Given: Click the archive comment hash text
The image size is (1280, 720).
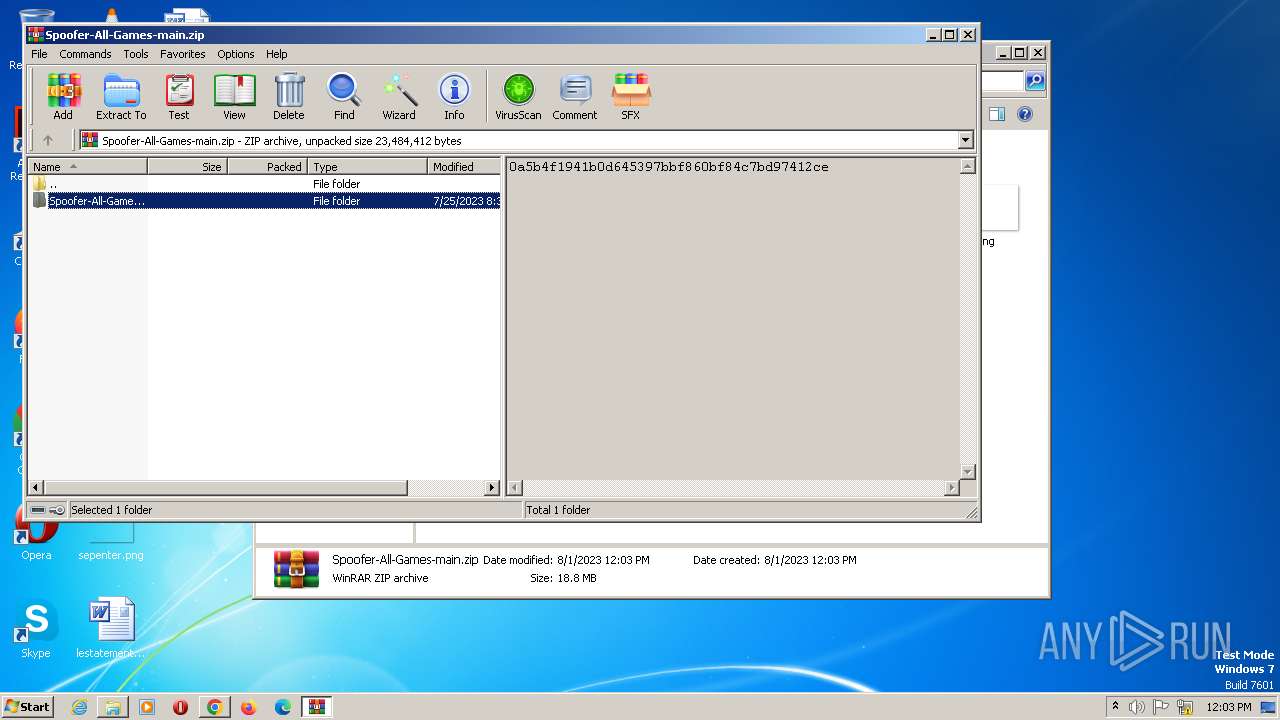Looking at the screenshot, I should (668, 167).
